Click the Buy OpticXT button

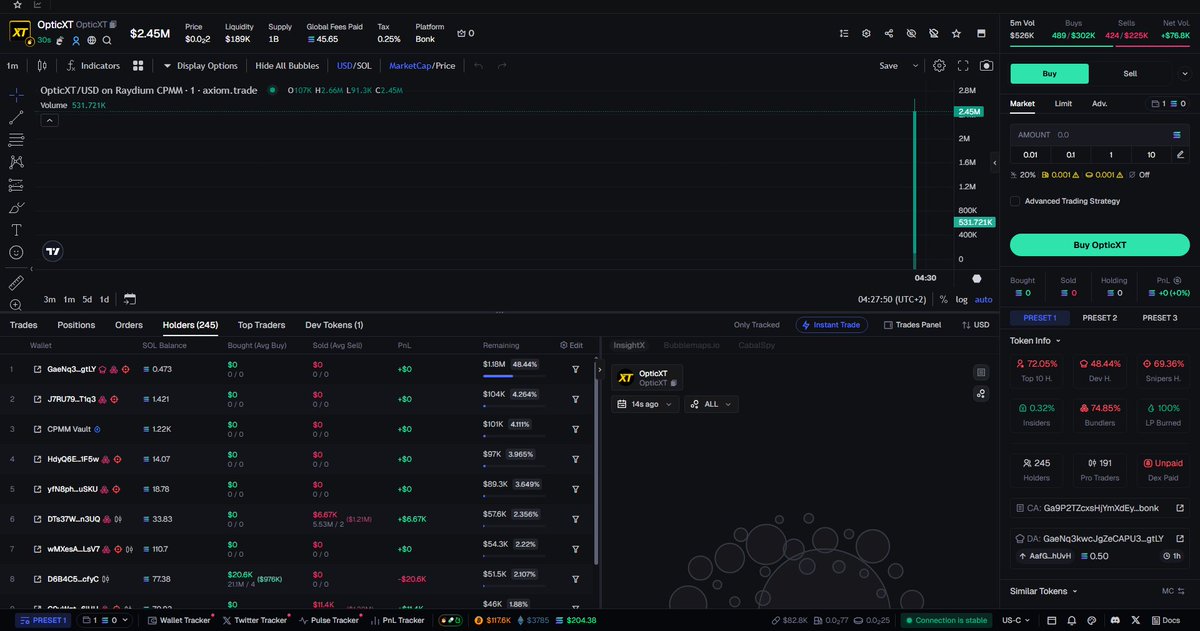[x=1099, y=245]
